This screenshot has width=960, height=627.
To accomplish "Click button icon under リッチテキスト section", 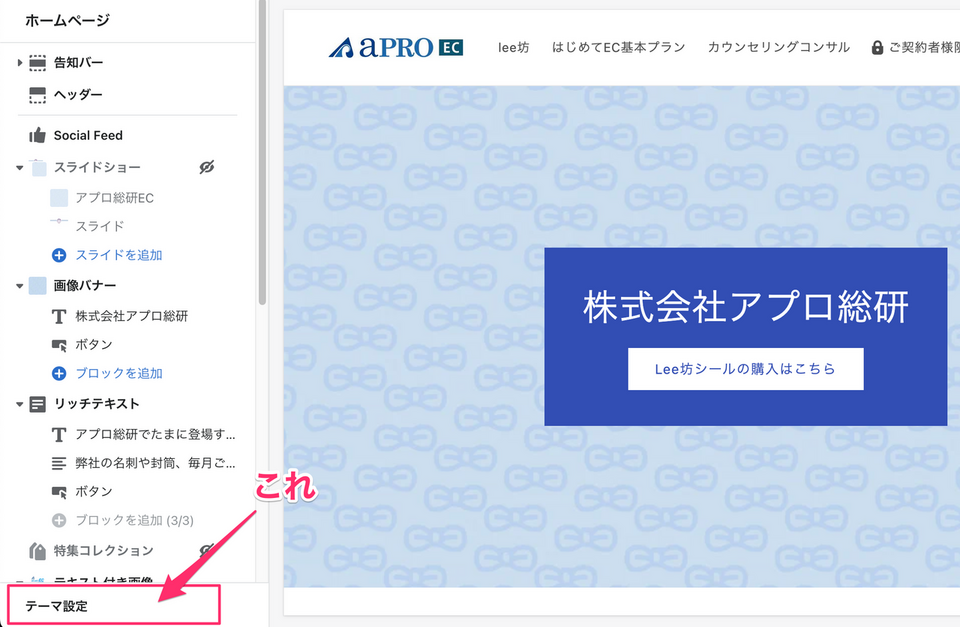I will click(x=59, y=492).
